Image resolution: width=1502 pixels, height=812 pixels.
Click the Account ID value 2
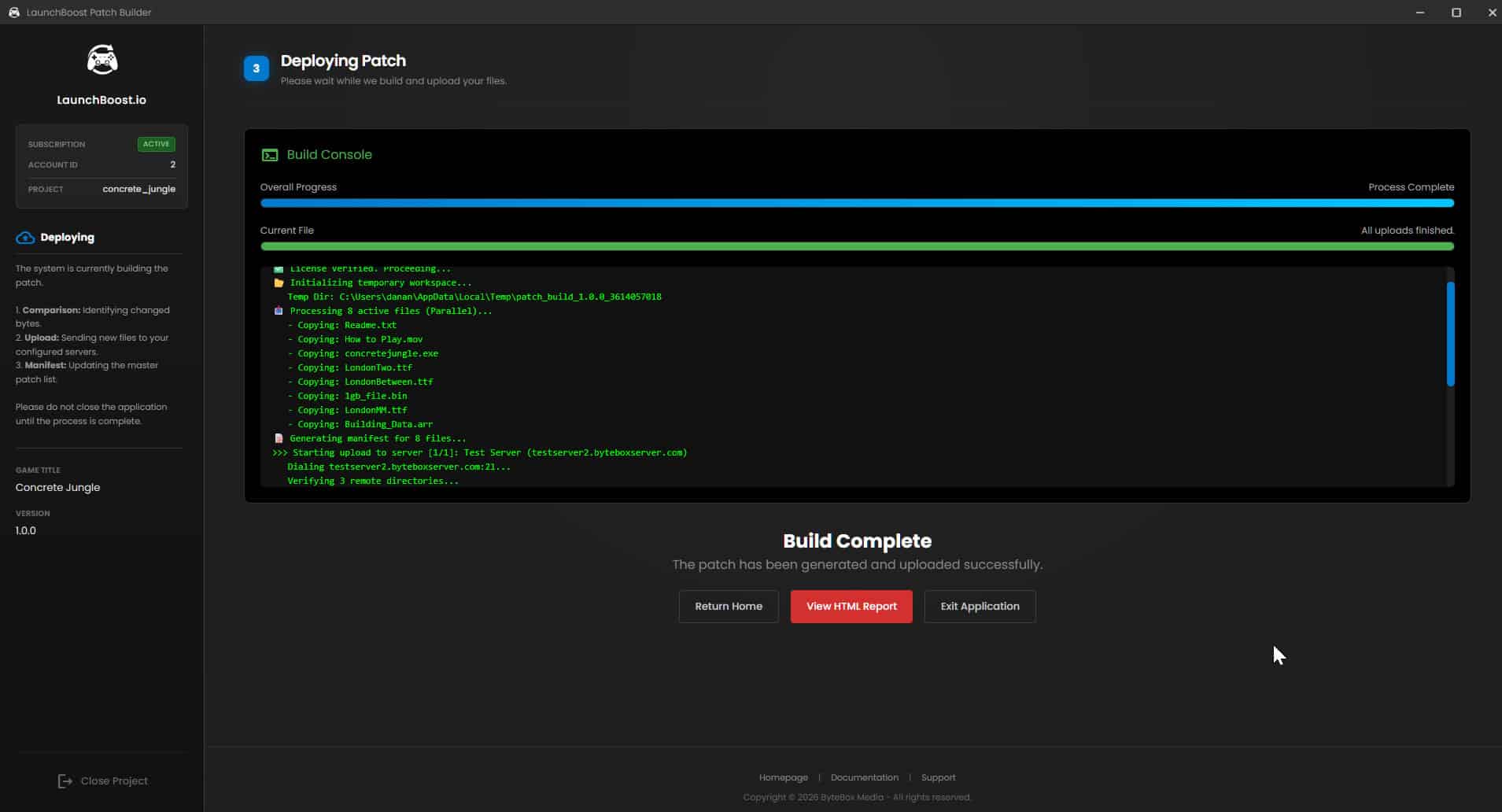pos(172,164)
